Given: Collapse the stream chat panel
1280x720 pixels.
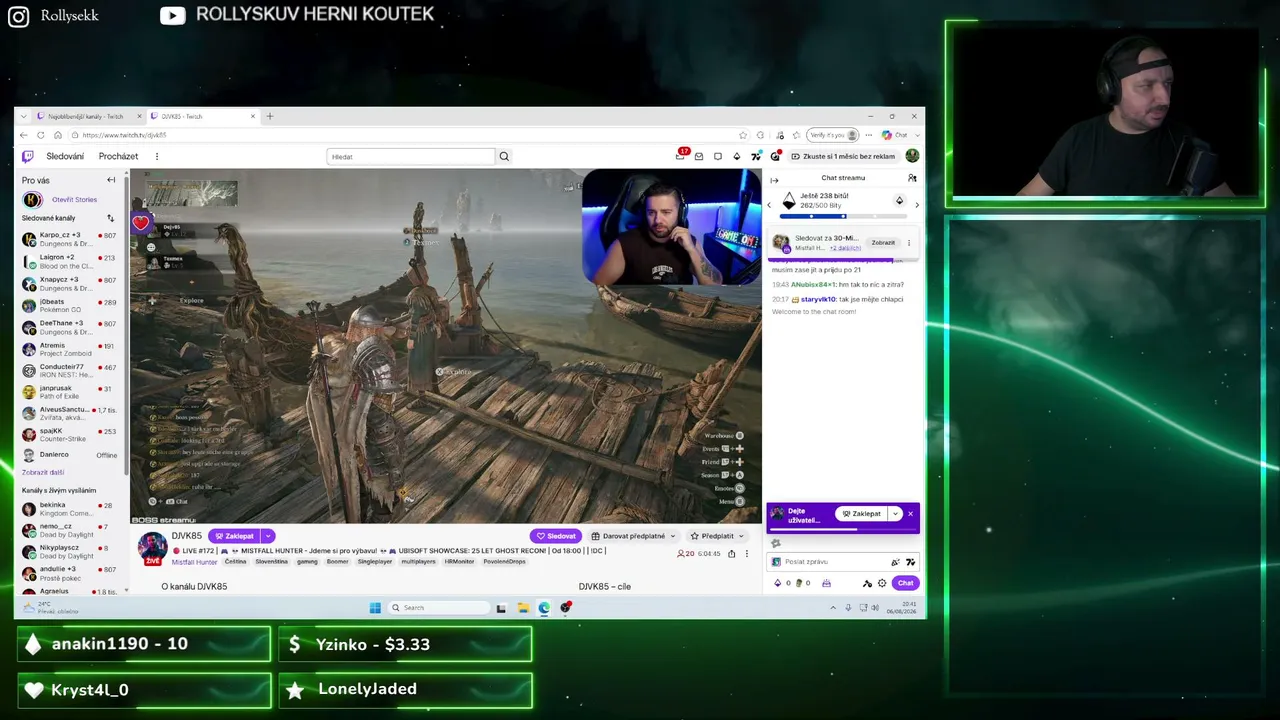Looking at the screenshot, I should click(774, 180).
